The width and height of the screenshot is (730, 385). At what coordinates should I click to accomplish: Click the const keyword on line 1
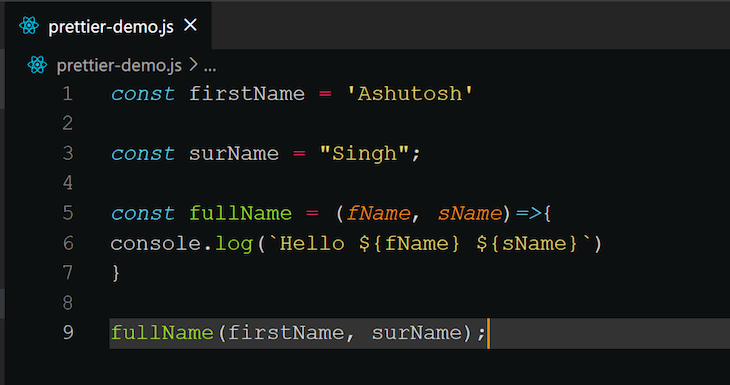pyautogui.click(x=143, y=94)
